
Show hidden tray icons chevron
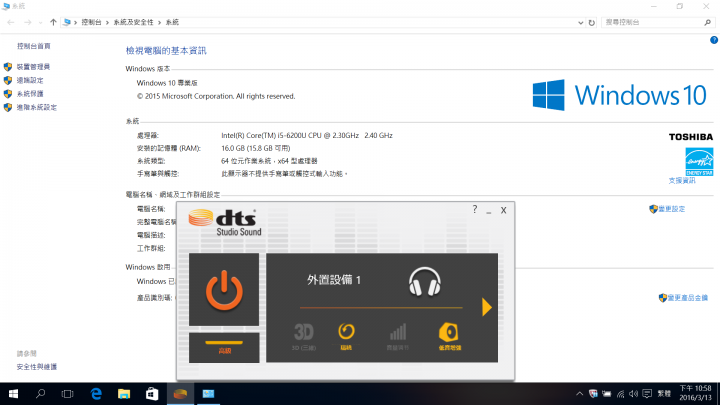click(x=579, y=394)
